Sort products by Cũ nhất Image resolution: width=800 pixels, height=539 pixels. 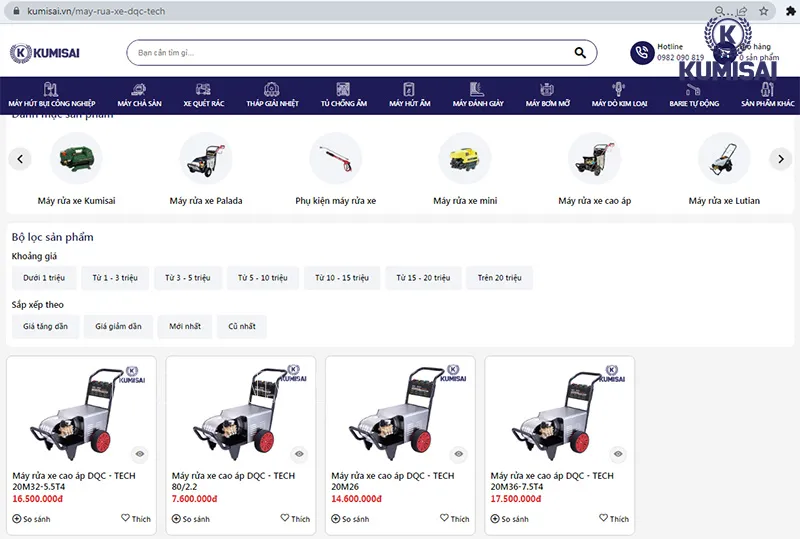pos(242,326)
